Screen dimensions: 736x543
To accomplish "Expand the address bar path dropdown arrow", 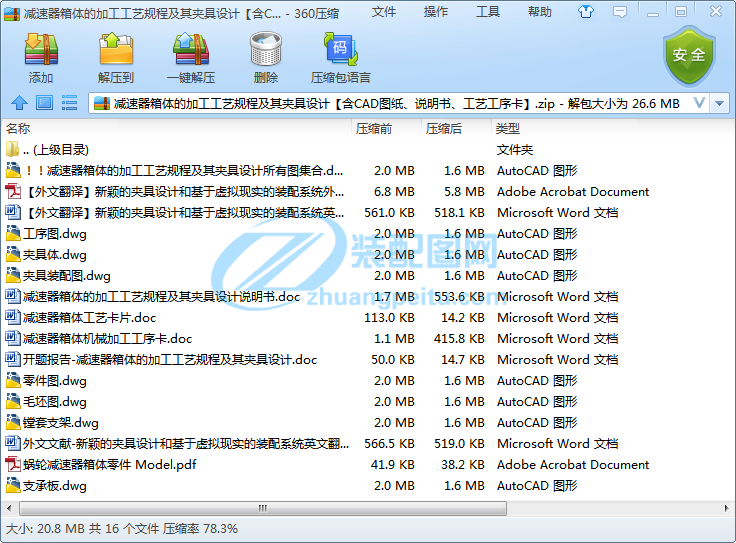I will (x=719, y=103).
